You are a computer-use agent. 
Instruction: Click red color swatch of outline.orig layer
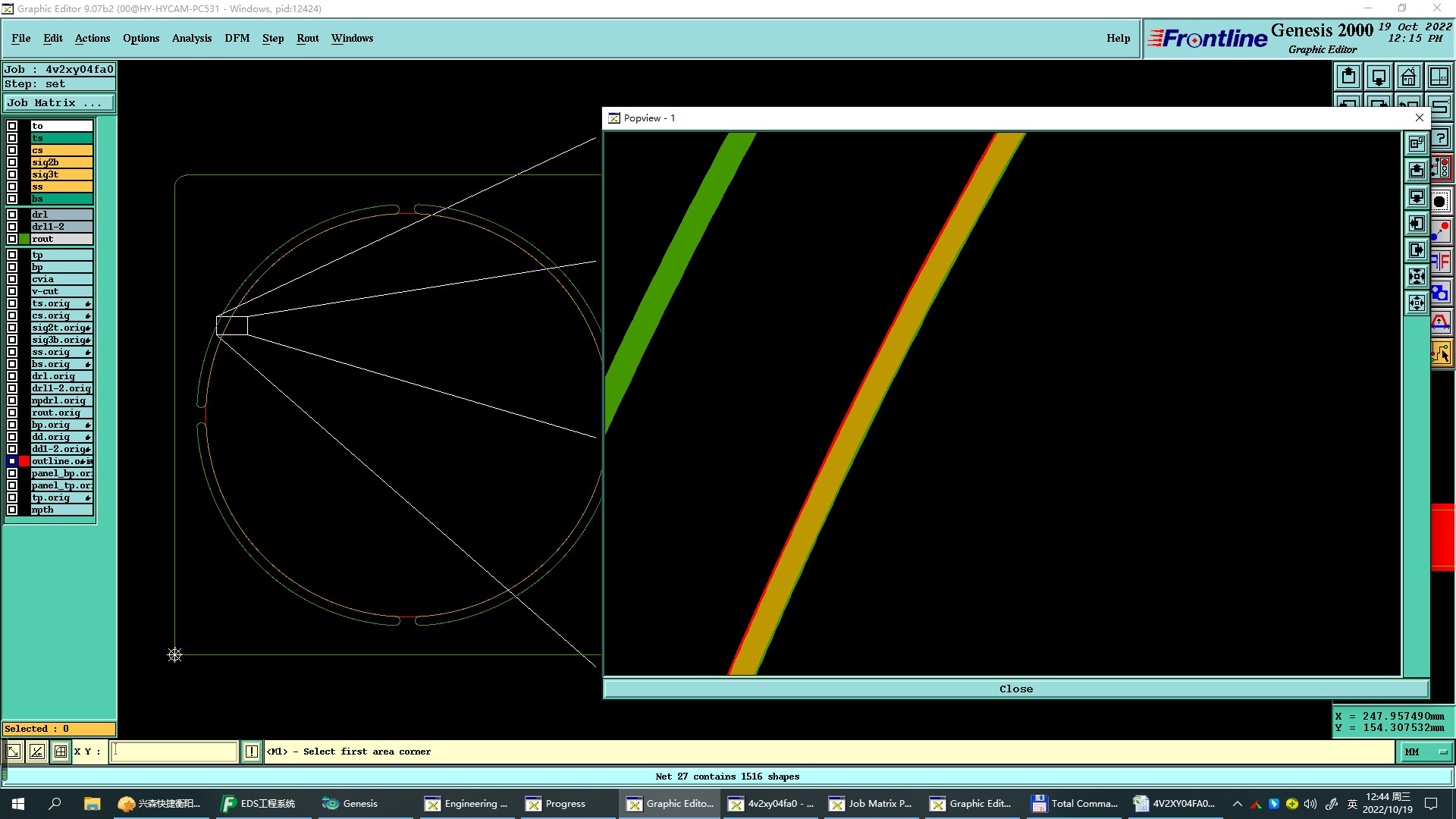point(24,461)
